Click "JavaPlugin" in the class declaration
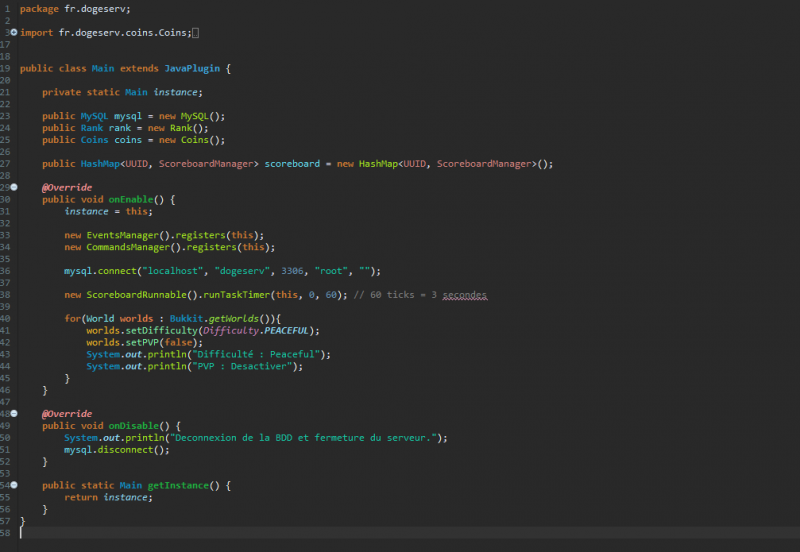Screen dimensions: 800x552 click(x=192, y=68)
